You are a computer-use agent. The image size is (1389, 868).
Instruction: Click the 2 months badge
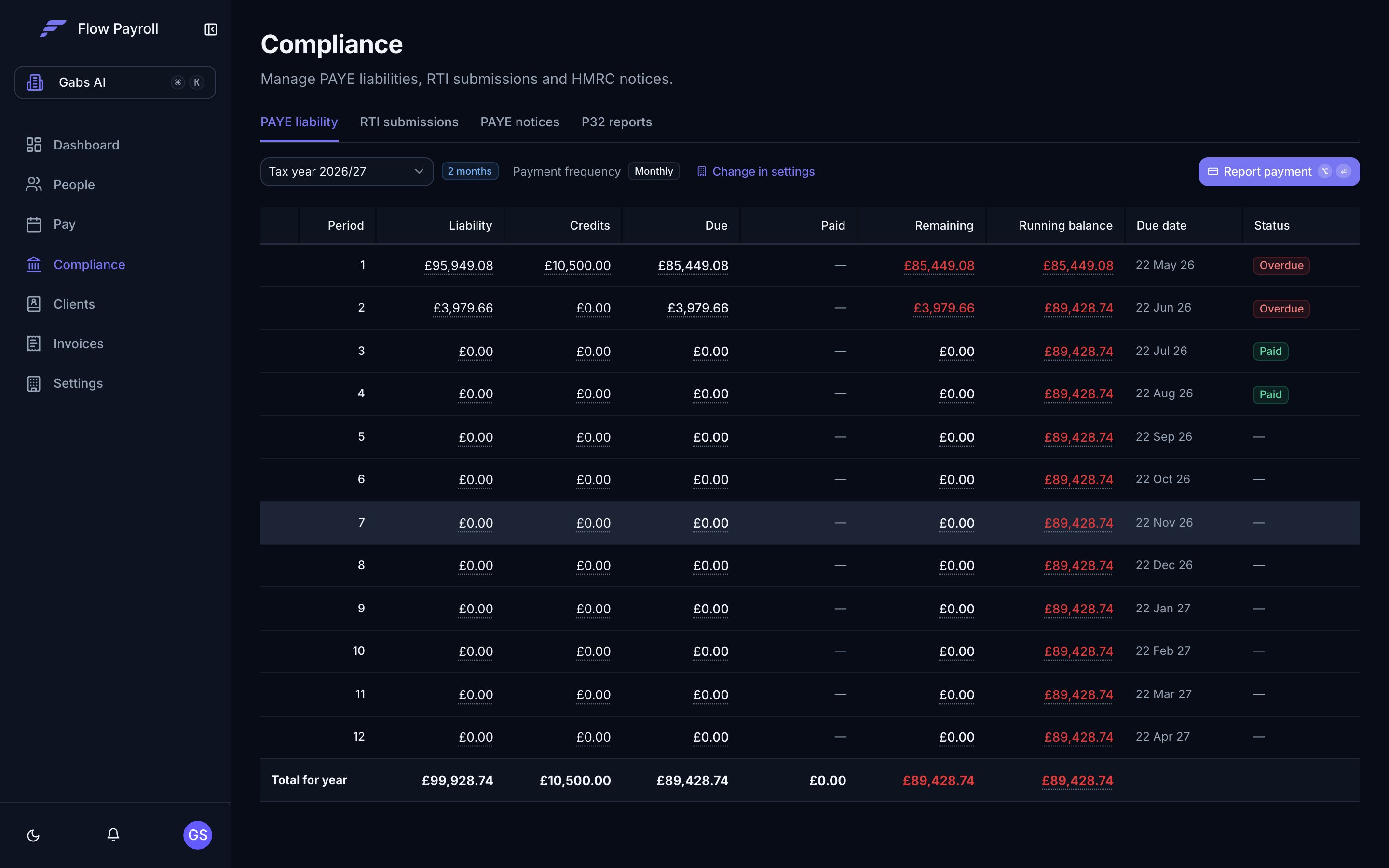point(469,171)
